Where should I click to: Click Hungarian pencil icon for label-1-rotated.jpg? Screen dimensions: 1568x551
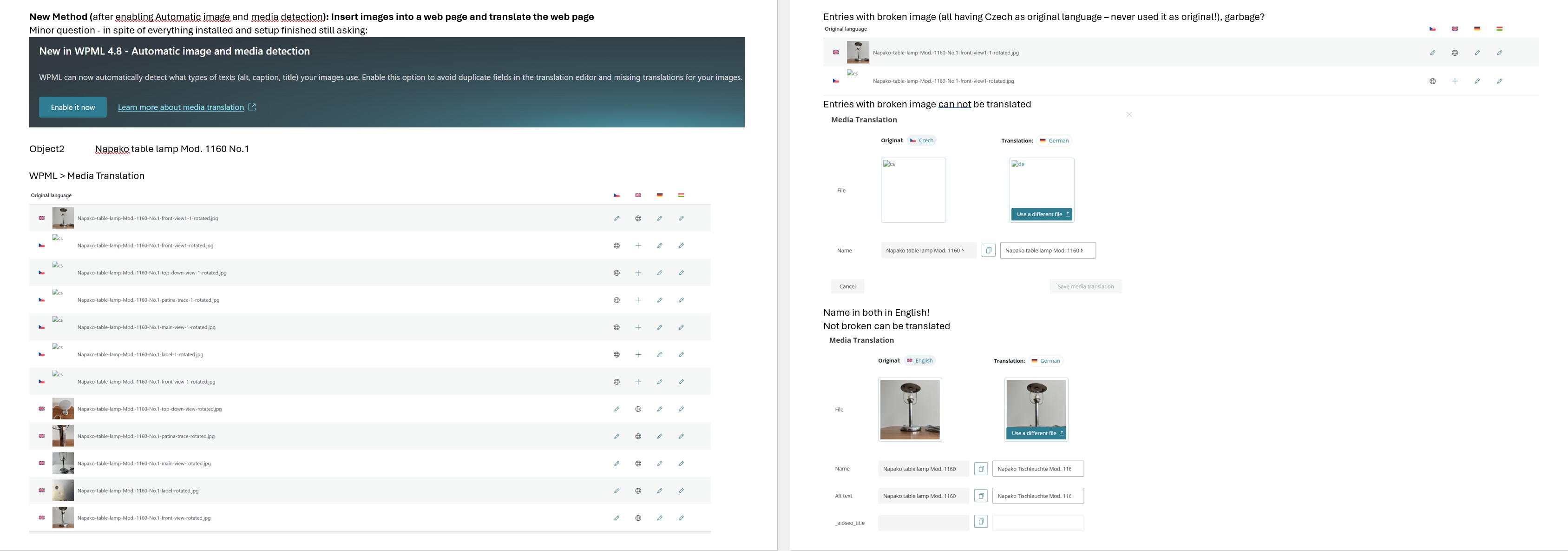[x=681, y=355]
